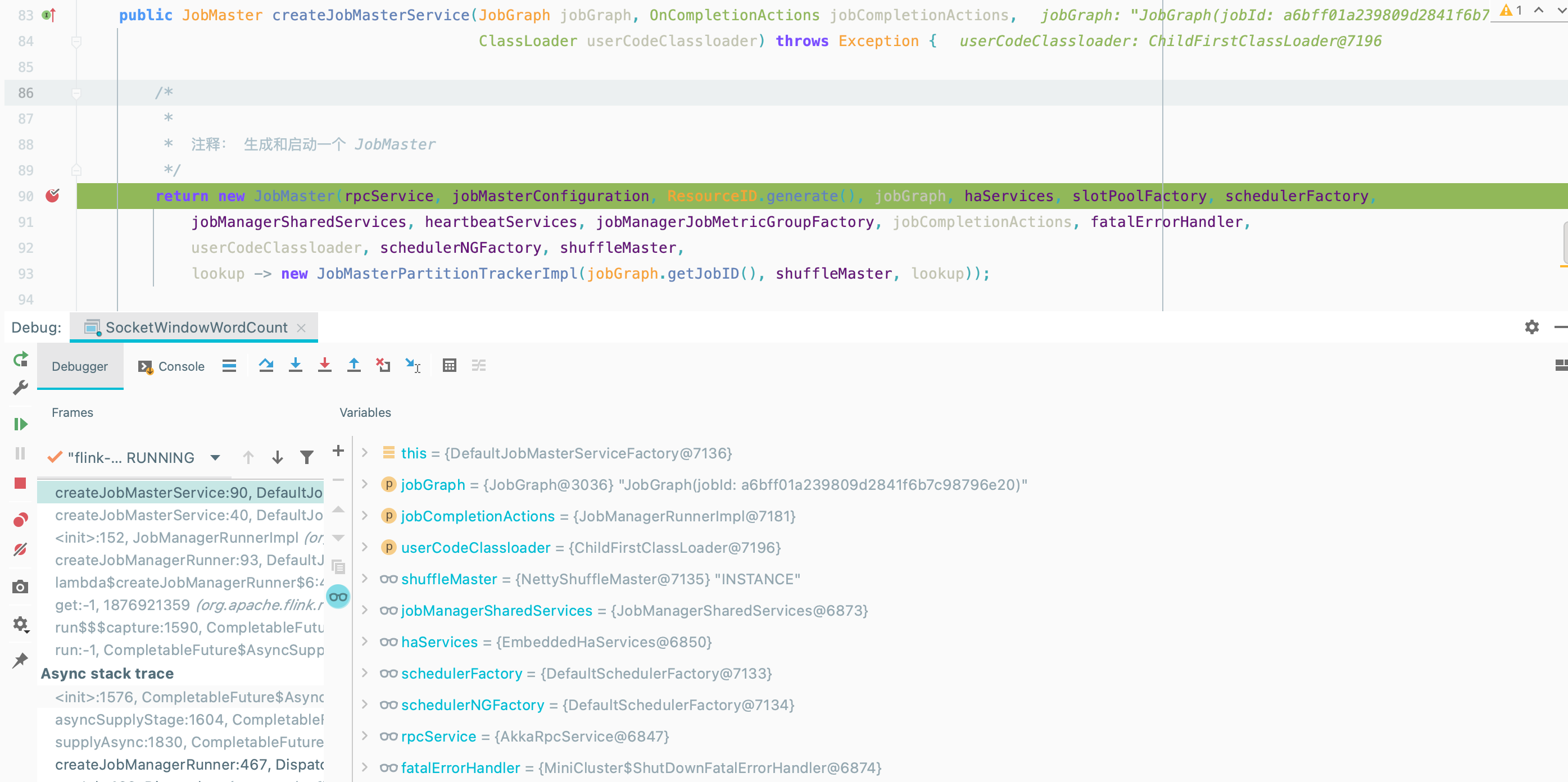Expand the 'this' variable node
Screen dimensions: 1568x782
365,452
